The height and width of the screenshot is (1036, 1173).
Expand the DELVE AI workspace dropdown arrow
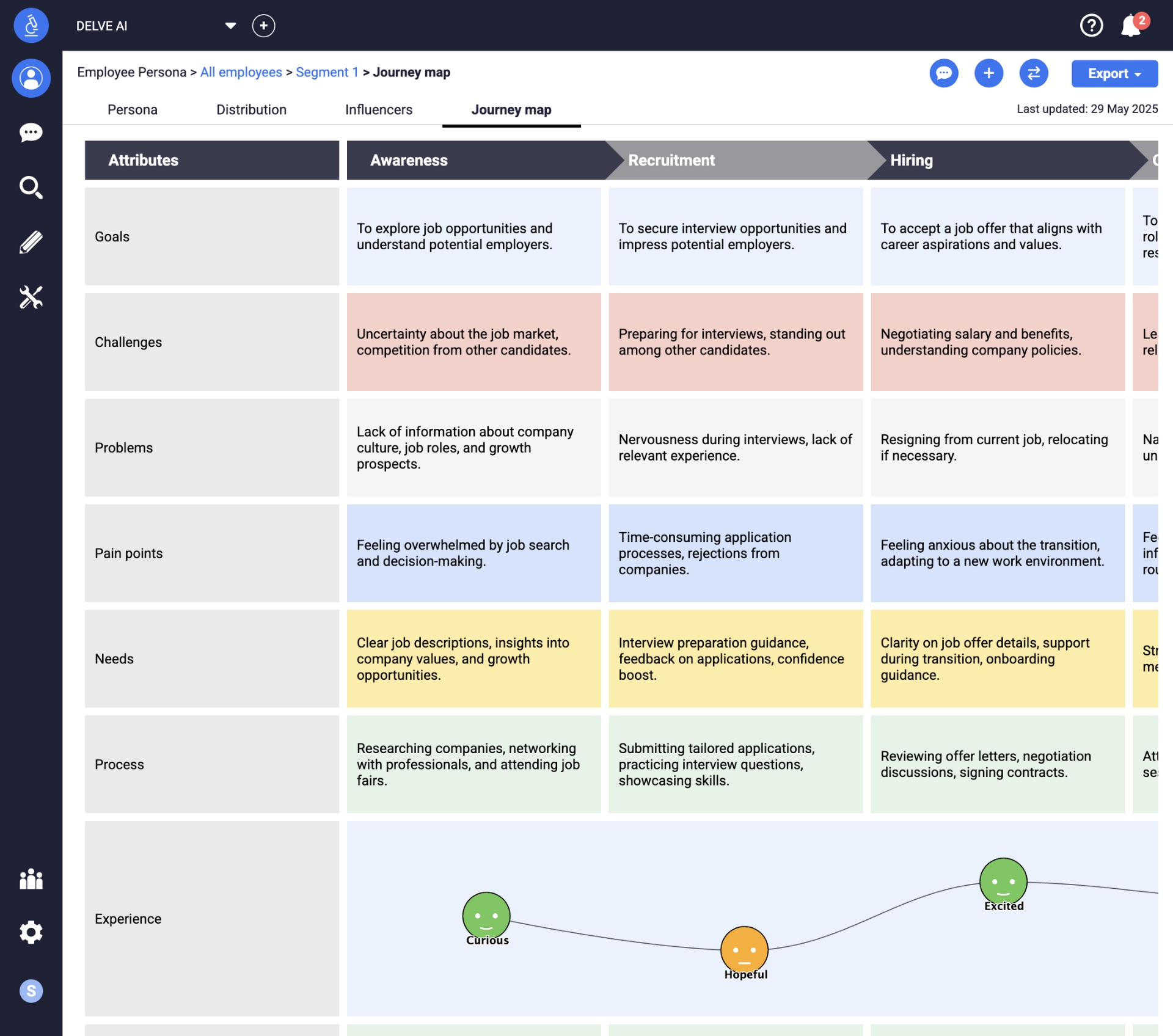[x=231, y=26]
